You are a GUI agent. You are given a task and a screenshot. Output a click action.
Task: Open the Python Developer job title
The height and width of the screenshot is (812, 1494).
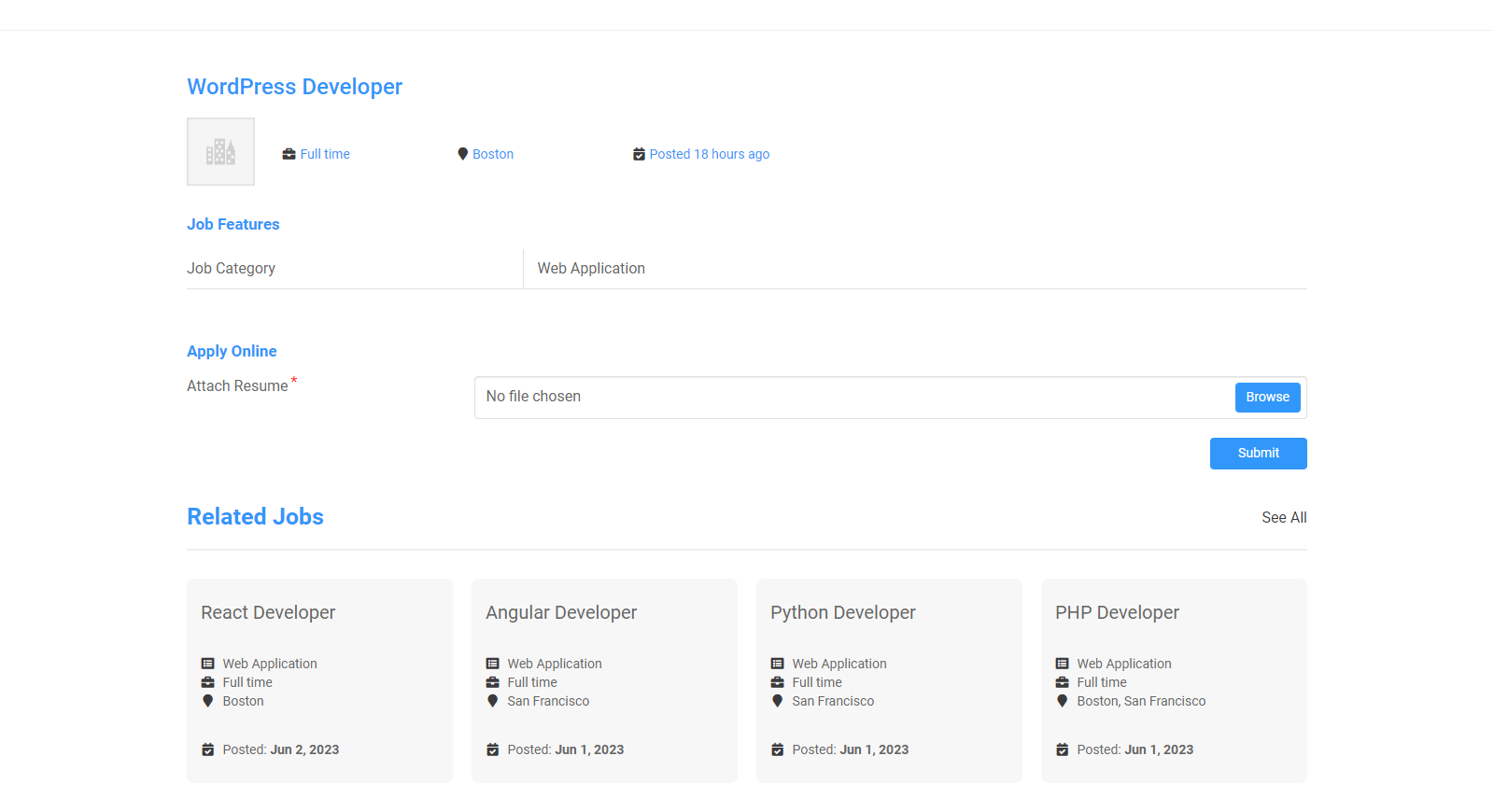tap(843, 612)
